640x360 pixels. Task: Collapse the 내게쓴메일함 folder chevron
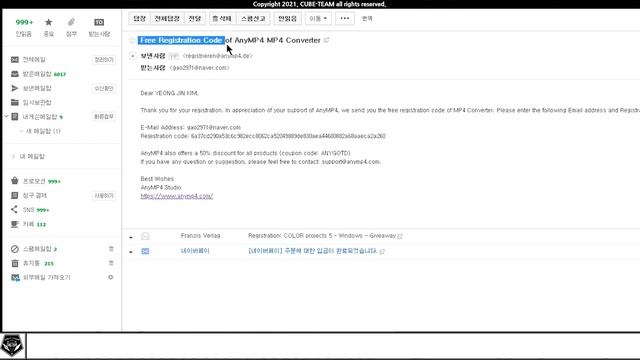point(6,117)
